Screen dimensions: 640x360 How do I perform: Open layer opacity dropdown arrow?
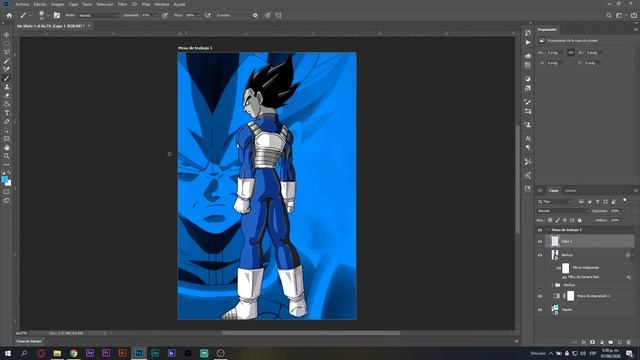(622, 211)
